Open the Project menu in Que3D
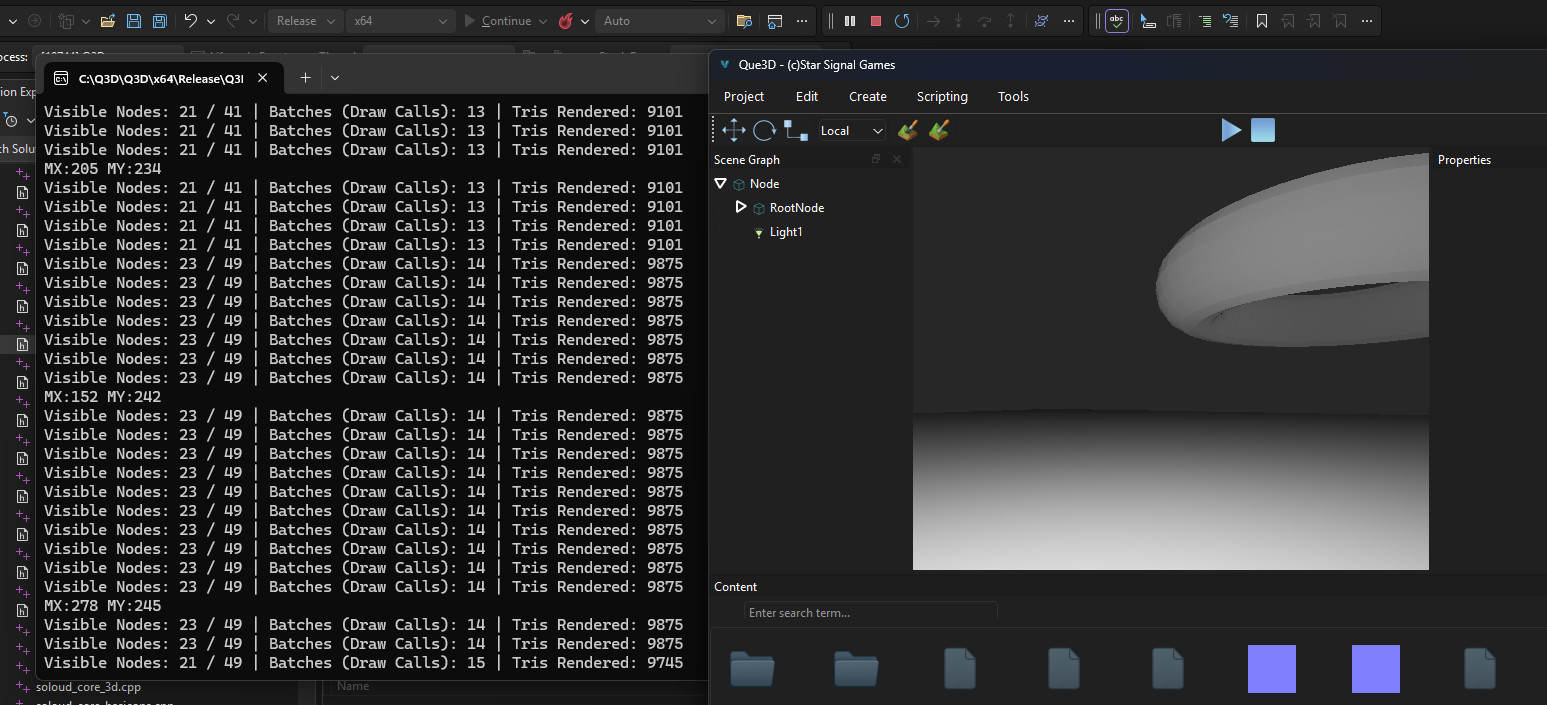 (x=744, y=96)
